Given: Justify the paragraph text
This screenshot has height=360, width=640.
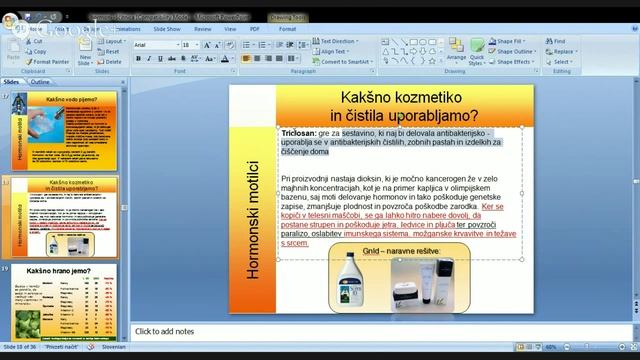Looking at the screenshot, I should (x=279, y=59).
